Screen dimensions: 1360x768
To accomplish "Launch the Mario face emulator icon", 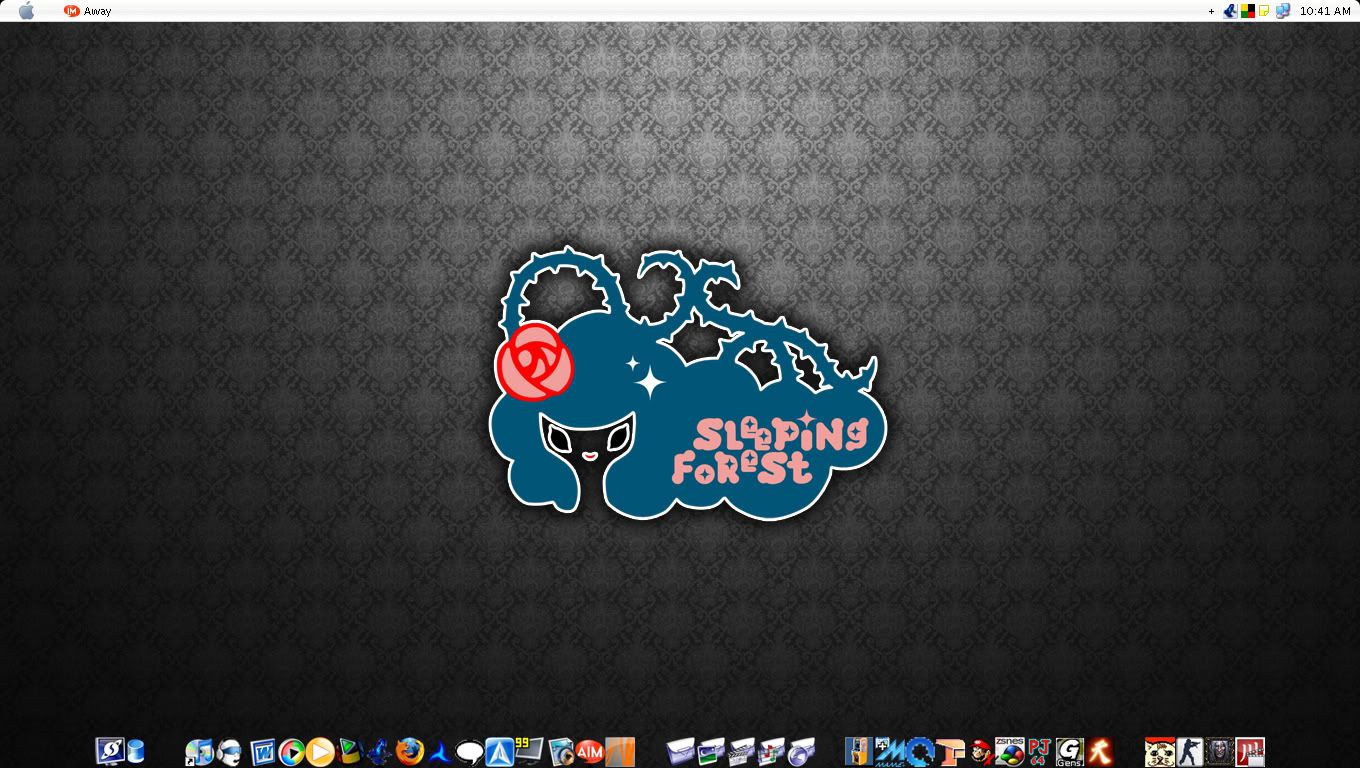I will (x=980, y=751).
